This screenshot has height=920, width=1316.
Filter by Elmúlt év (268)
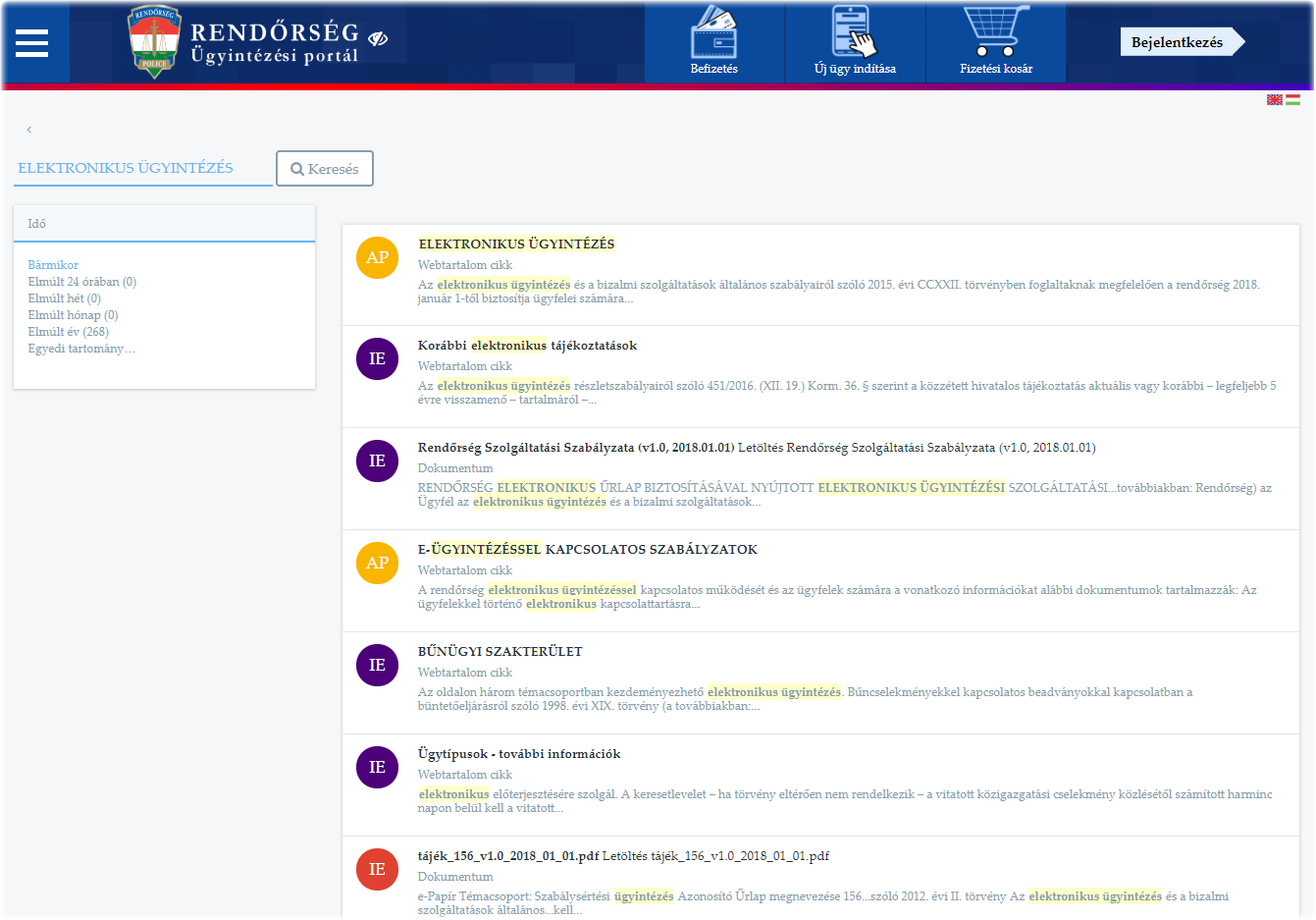point(69,332)
